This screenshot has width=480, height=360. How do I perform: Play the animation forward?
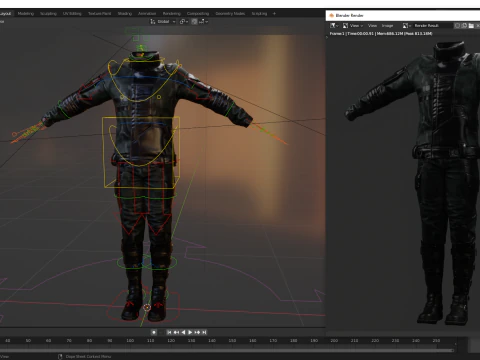coord(190,332)
